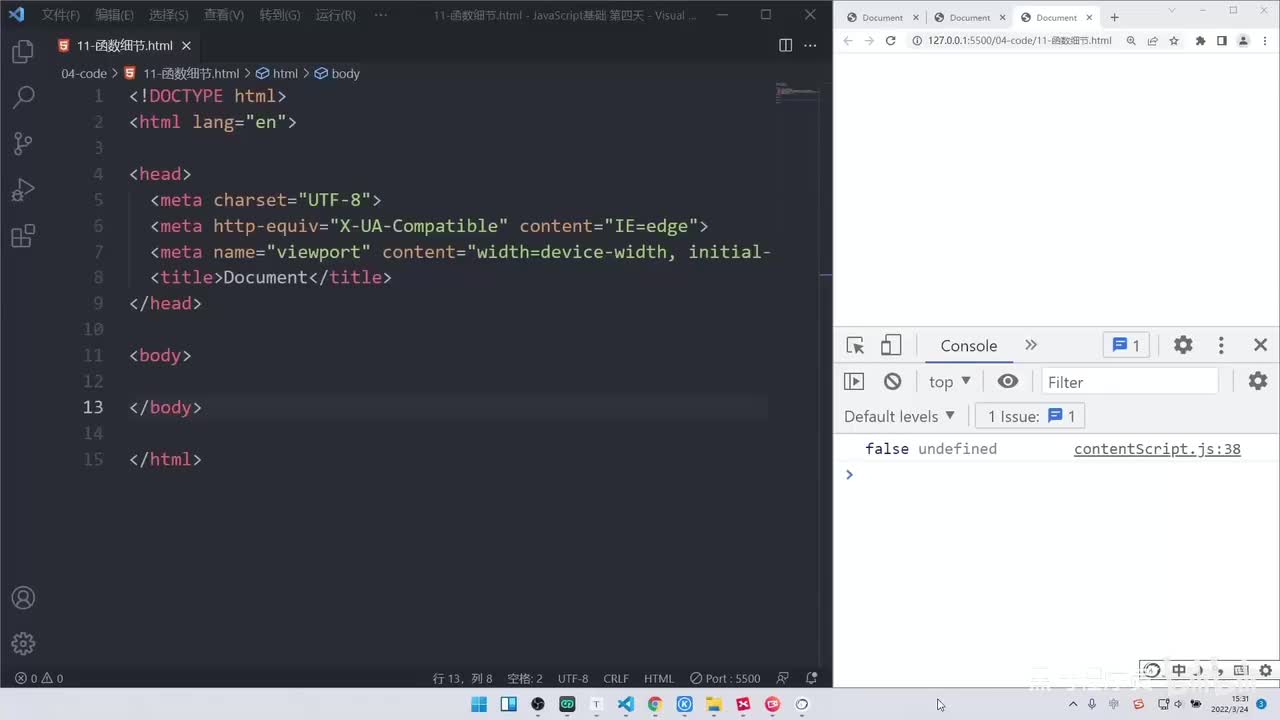Show more DevTools tabs chevron
1280x720 pixels.
click(1031, 345)
